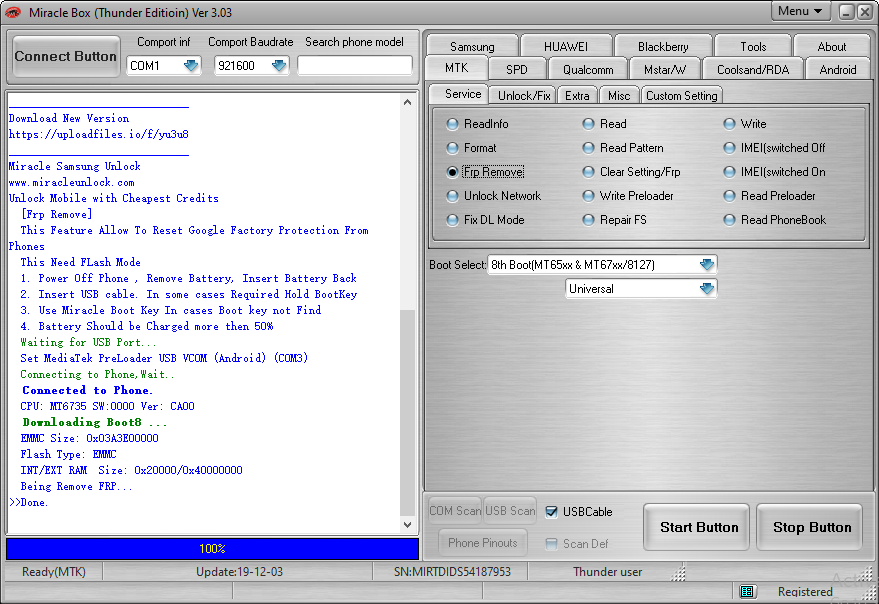Switch to the Qualcomm tab
This screenshot has width=879, height=604.
[x=588, y=70]
